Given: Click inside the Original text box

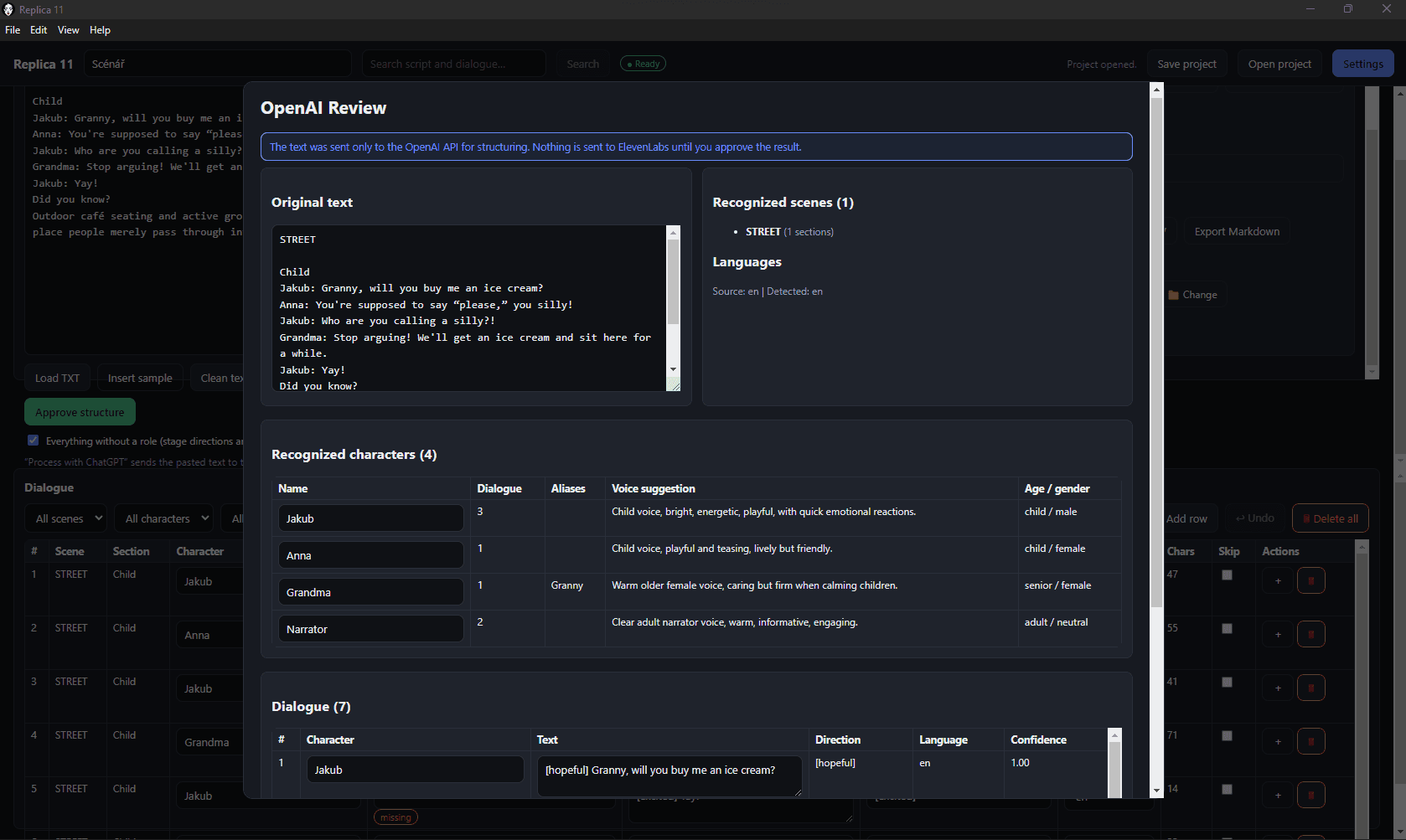Looking at the screenshot, I should click(x=469, y=308).
